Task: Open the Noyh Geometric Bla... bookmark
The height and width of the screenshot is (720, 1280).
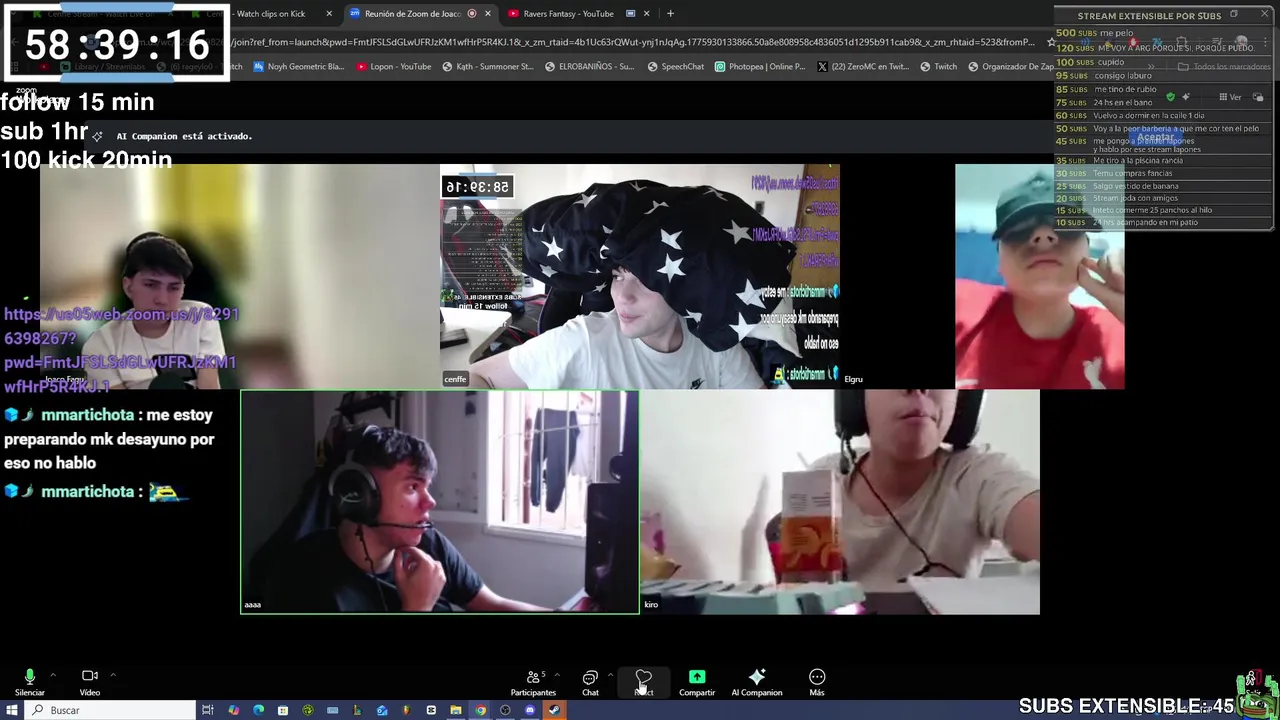Action: [x=299, y=67]
